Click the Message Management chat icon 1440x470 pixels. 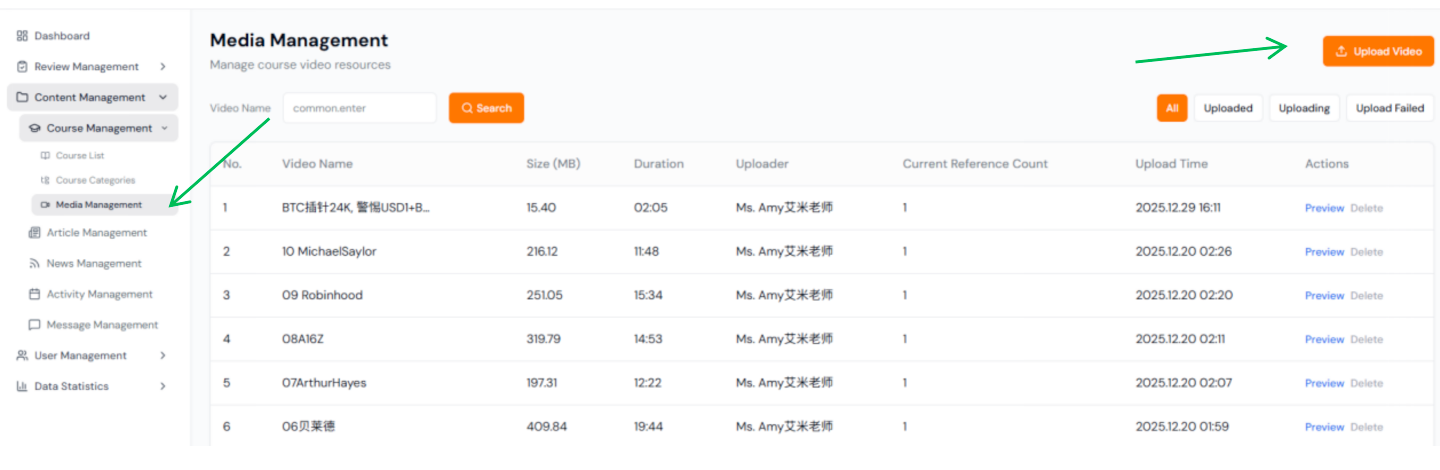[35, 325]
